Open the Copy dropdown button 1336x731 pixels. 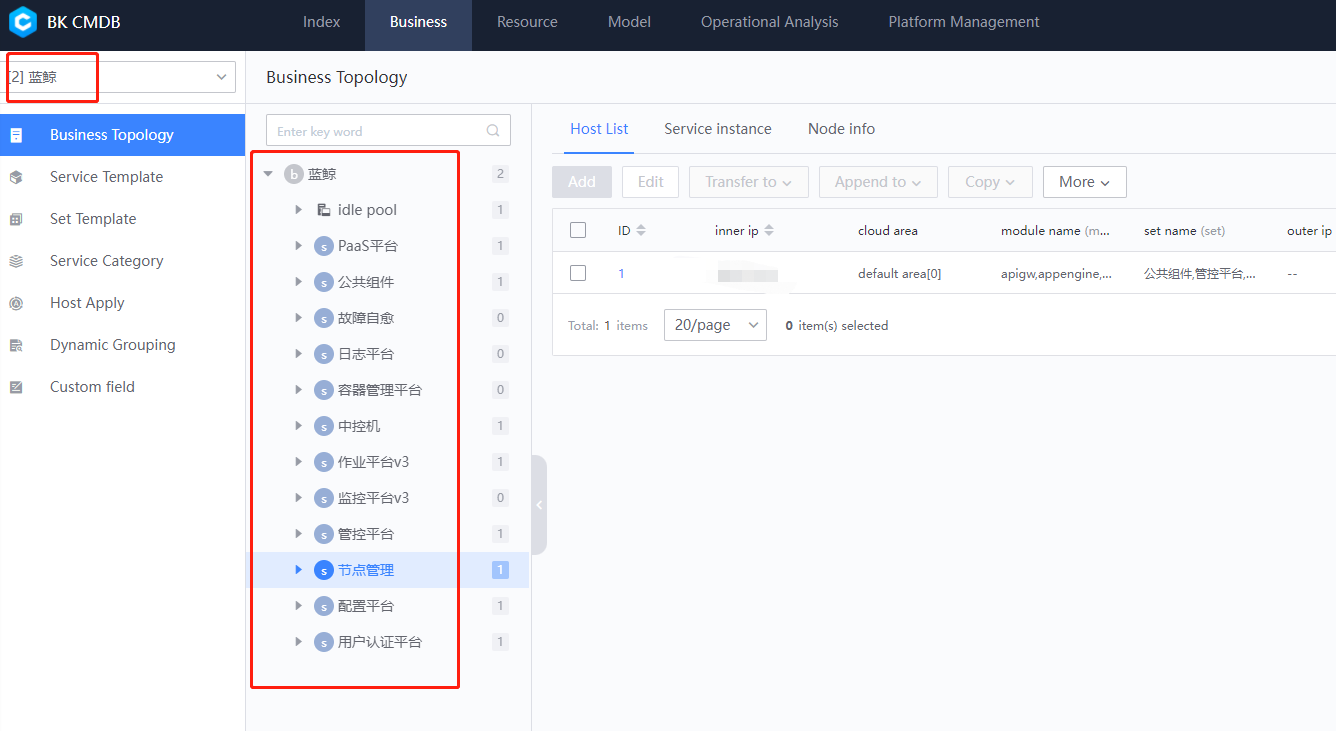(x=990, y=182)
